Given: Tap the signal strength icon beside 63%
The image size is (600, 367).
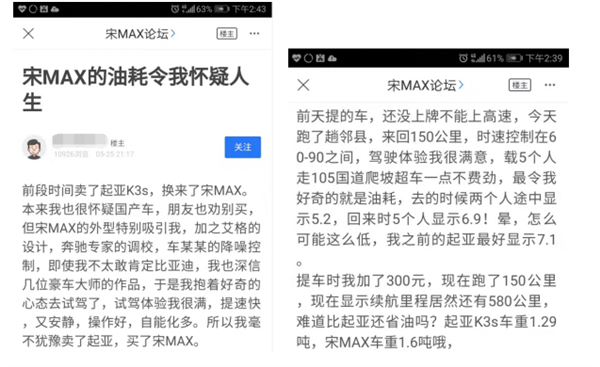Looking at the screenshot, I should (x=188, y=9).
